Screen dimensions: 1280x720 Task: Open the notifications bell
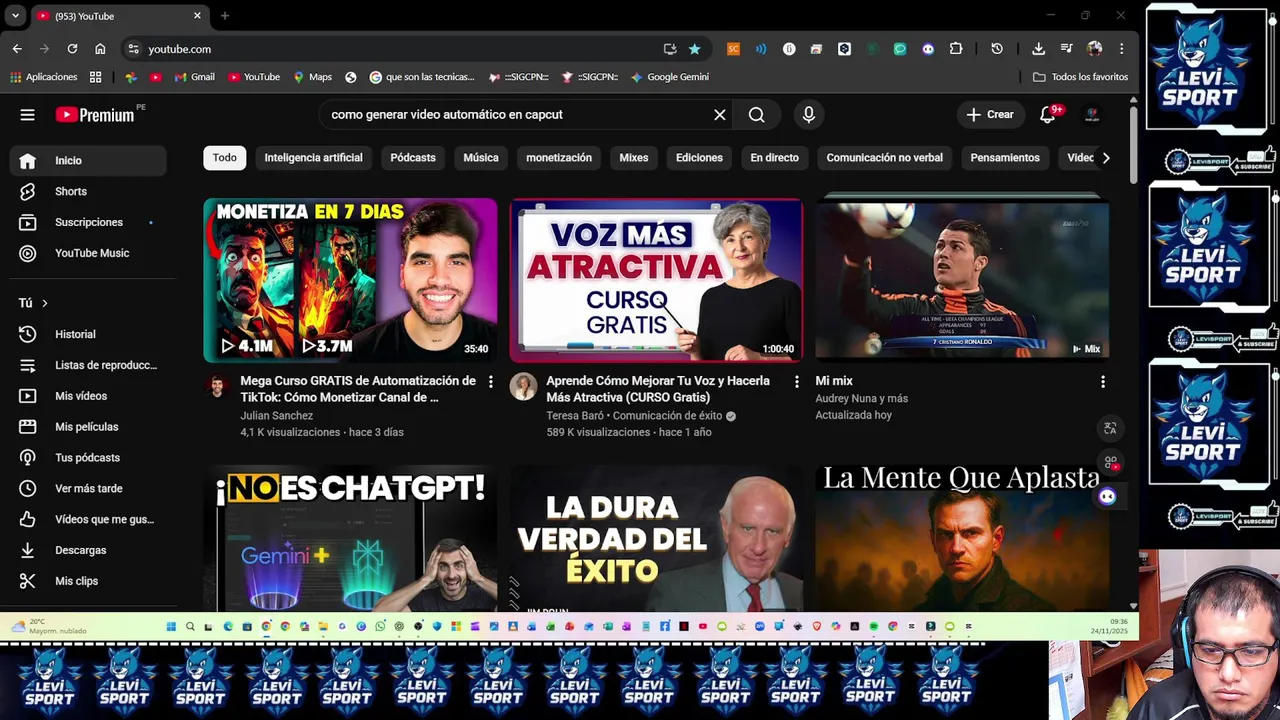1048,115
